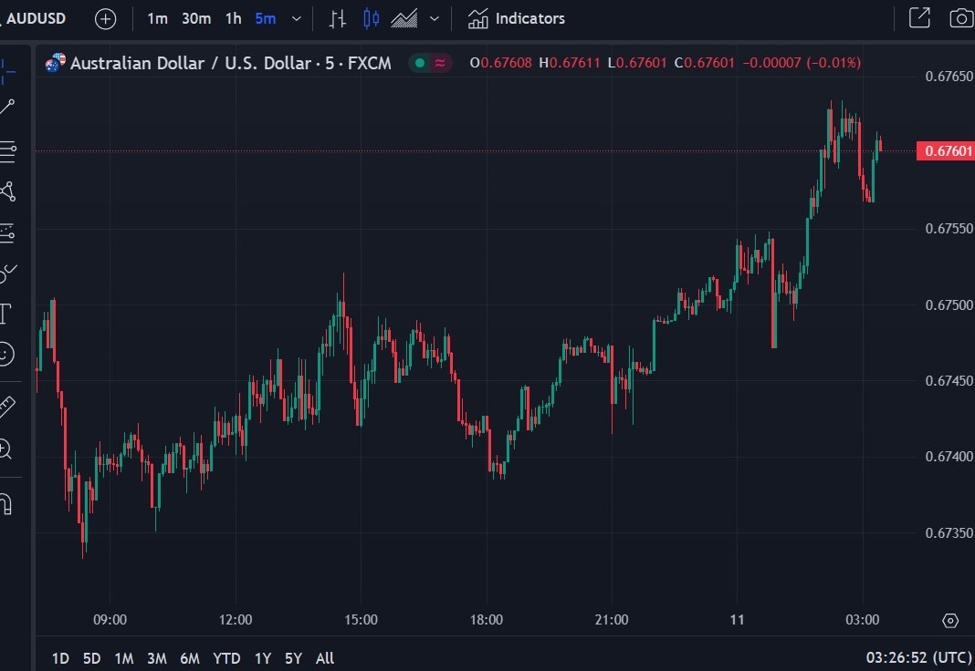Set the date range to YTD
975x671 pixels.
pyautogui.click(x=226, y=658)
